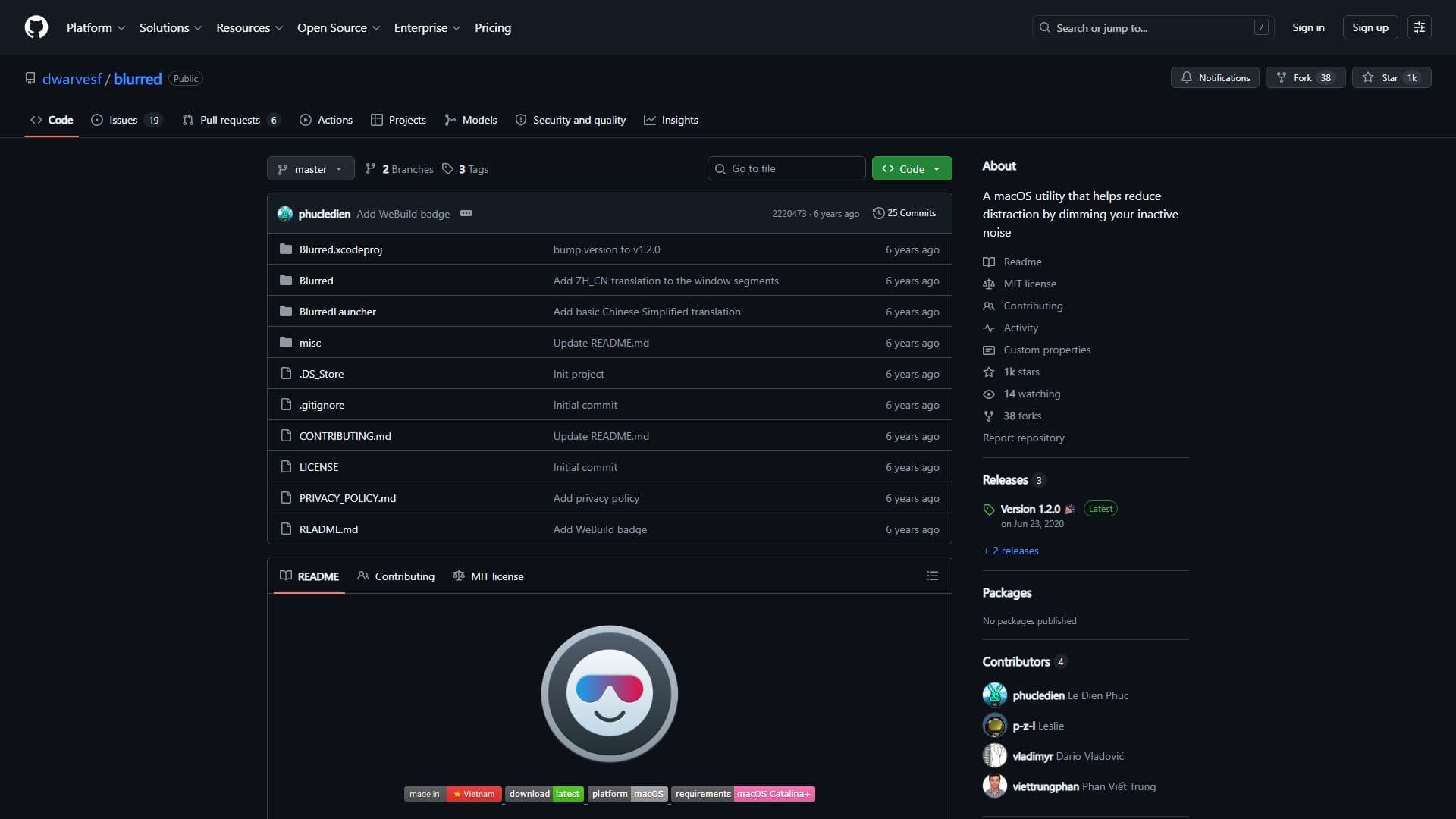Click the README.md file icon
The image size is (1456, 819).
tap(286, 529)
